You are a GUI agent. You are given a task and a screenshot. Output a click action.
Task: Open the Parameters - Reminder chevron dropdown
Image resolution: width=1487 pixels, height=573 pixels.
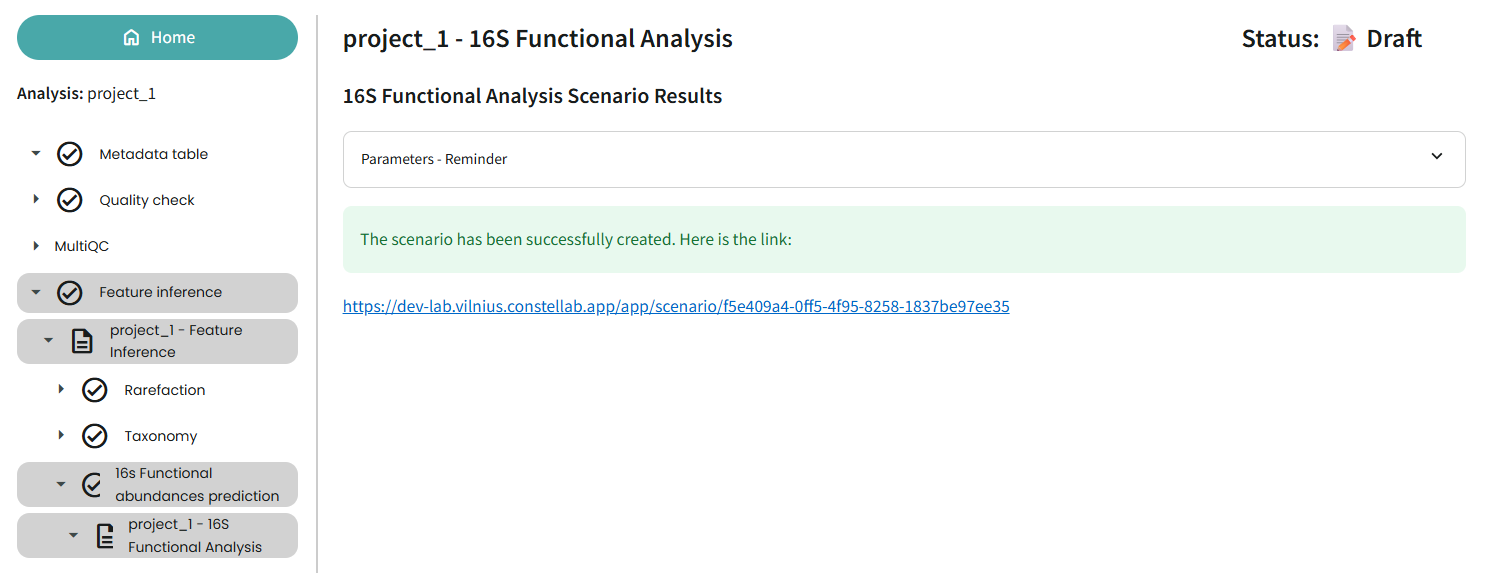1437,156
